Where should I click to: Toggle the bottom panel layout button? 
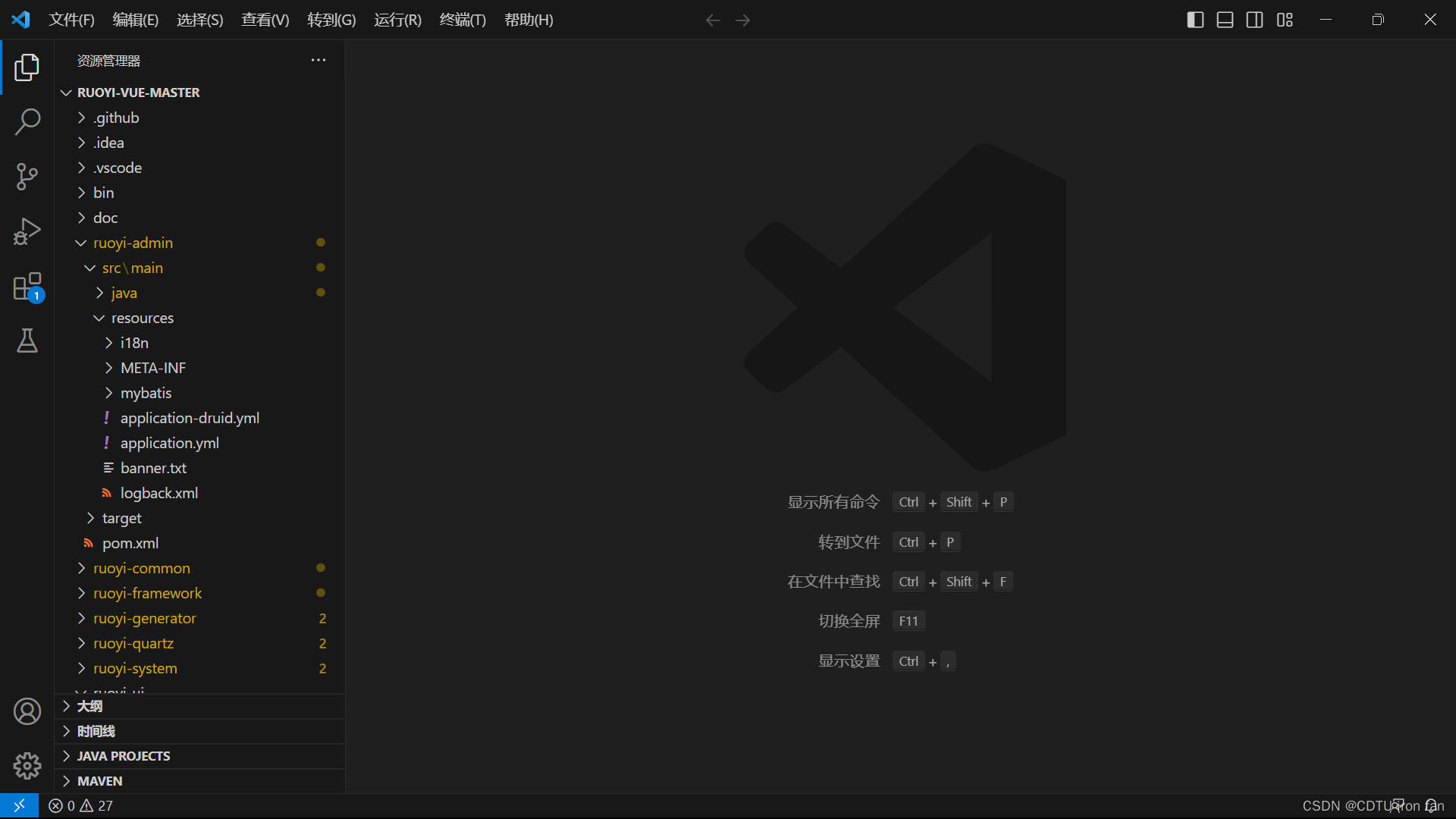coord(1225,20)
